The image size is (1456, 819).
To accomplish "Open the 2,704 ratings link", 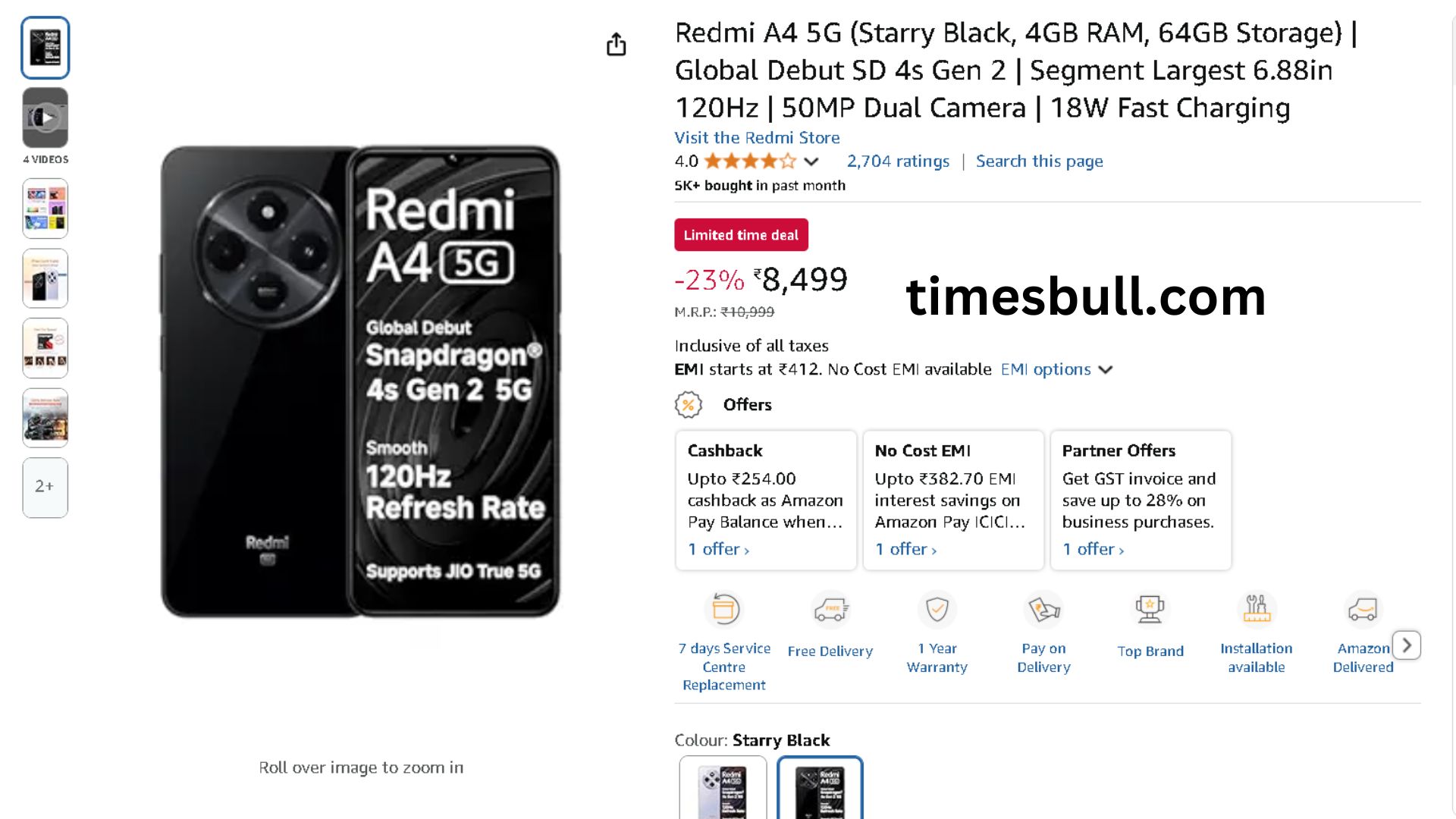I will pos(898,162).
